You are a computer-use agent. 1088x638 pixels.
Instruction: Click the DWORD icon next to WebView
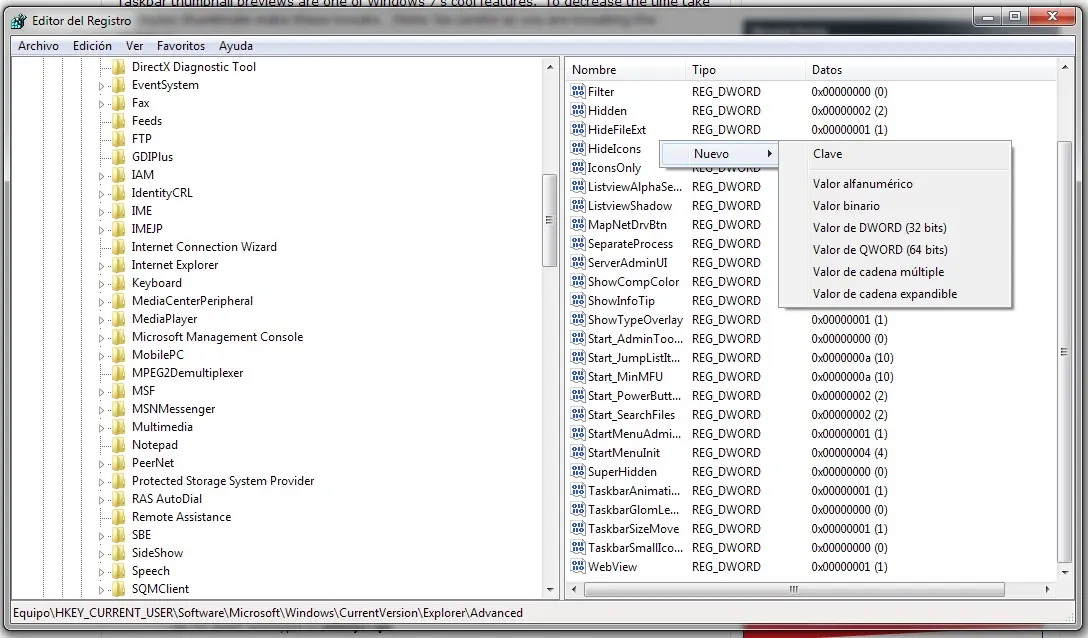pyautogui.click(x=577, y=567)
